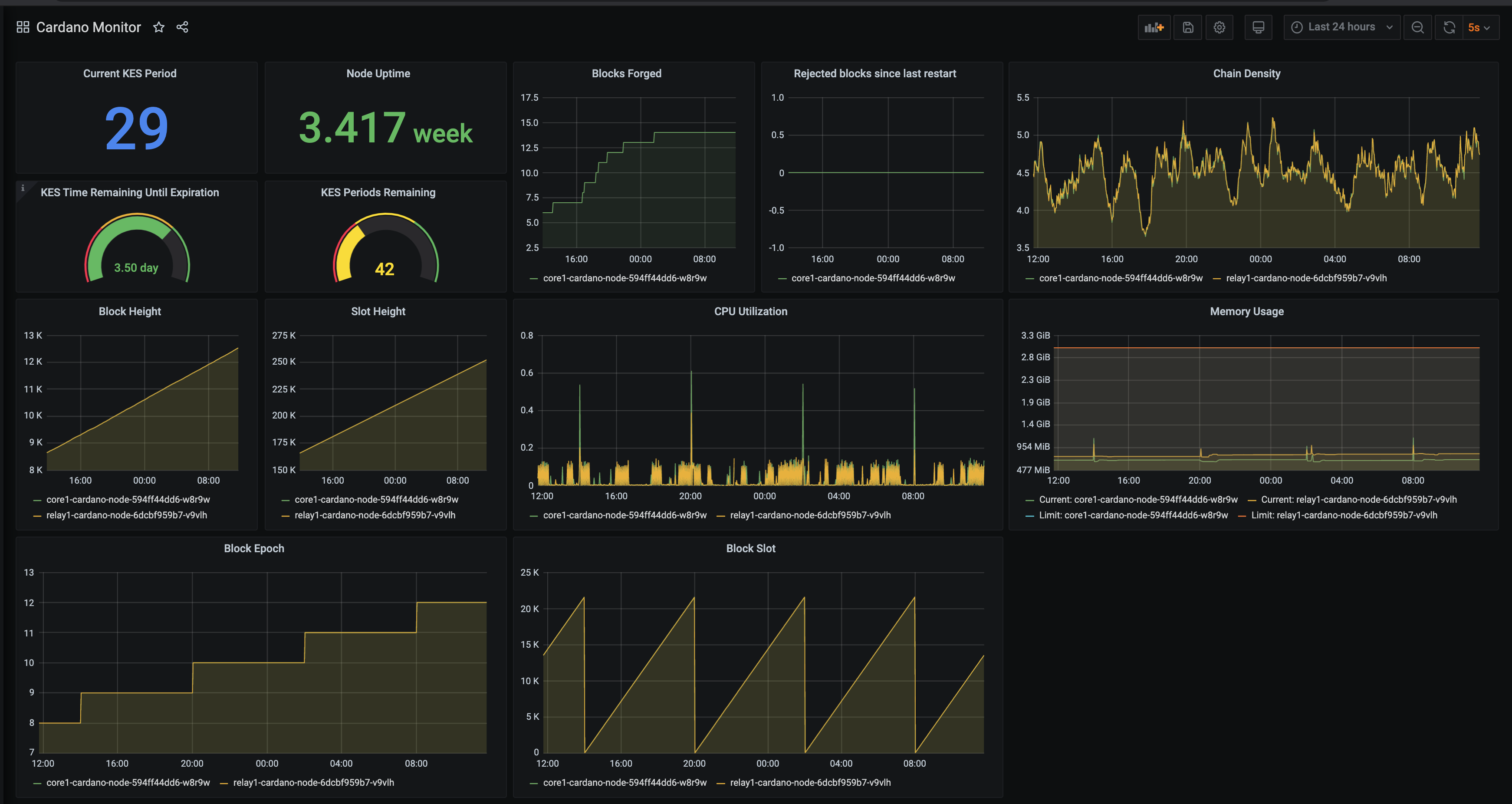Screen dimensions: 1512x804
Task: Open the KES Periods Remaining panel menu
Action: pos(378,193)
